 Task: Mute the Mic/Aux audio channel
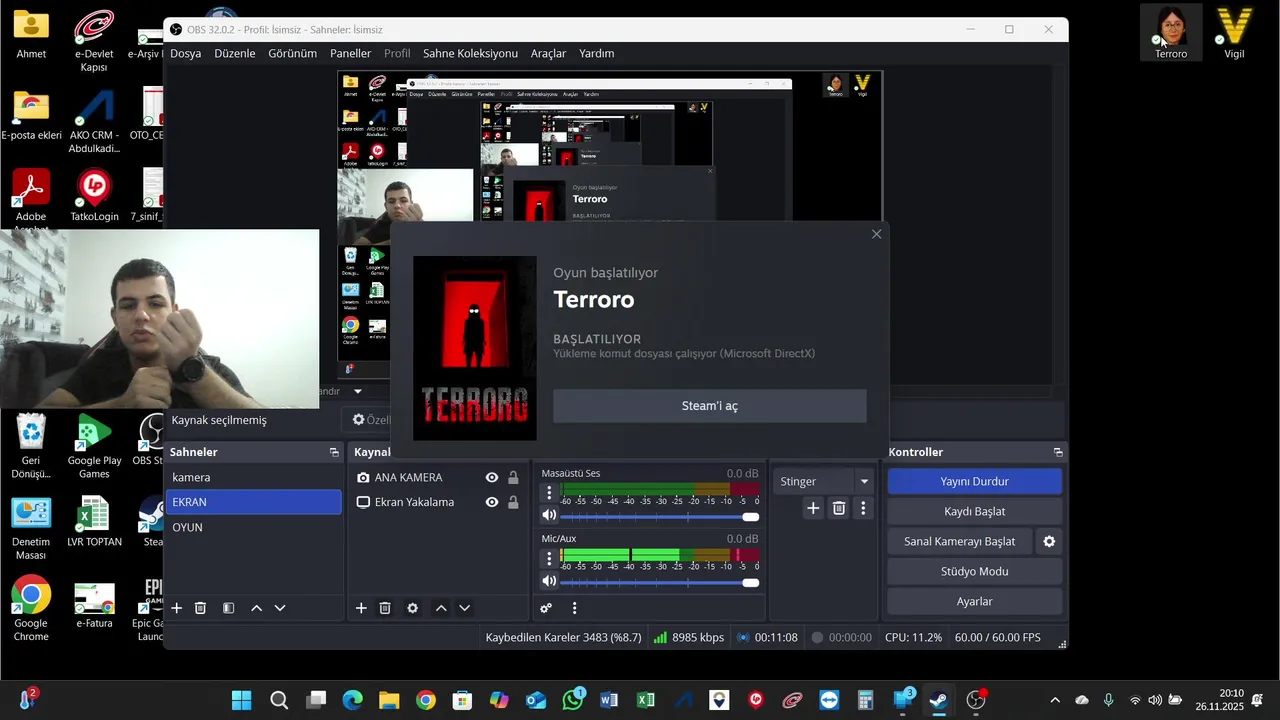click(548, 581)
